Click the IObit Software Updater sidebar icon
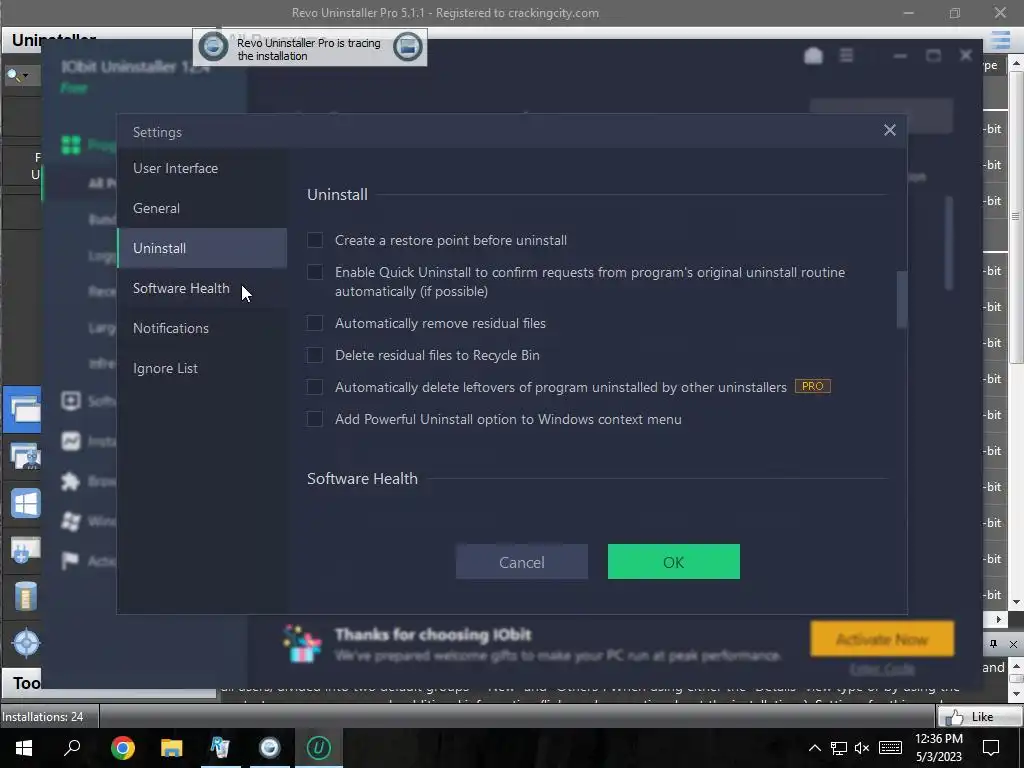The image size is (1024, 768). pyautogui.click(x=71, y=400)
